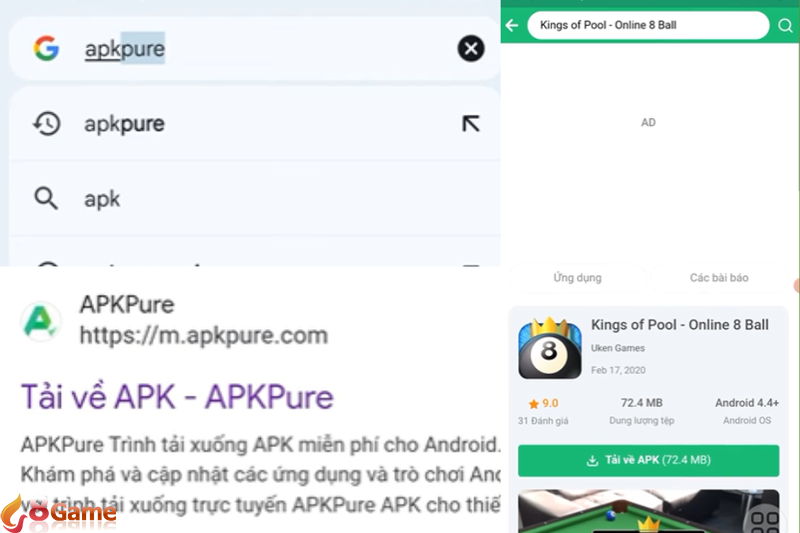The height and width of the screenshot is (533, 800).
Task: Click the oGame logo watermark
Action: click(x=60, y=512)
